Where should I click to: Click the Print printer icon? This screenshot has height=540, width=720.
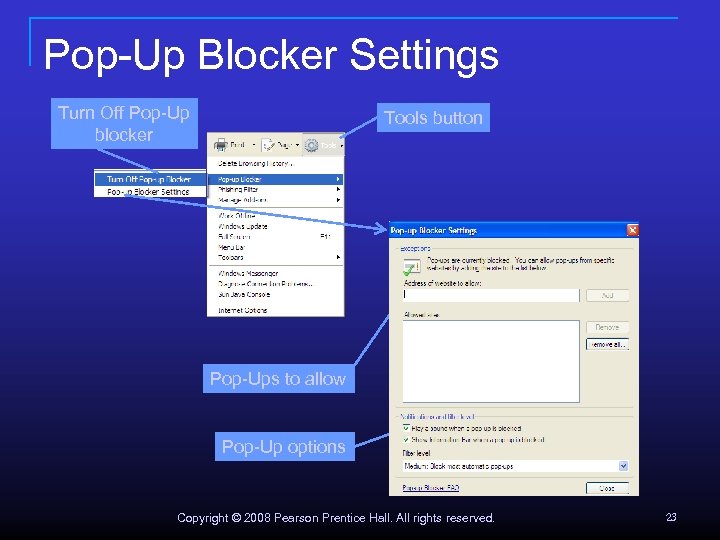click(221, 145)
